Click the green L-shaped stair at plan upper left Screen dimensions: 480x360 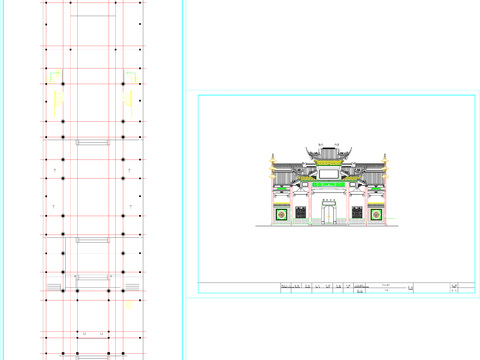tap(55, 77)
